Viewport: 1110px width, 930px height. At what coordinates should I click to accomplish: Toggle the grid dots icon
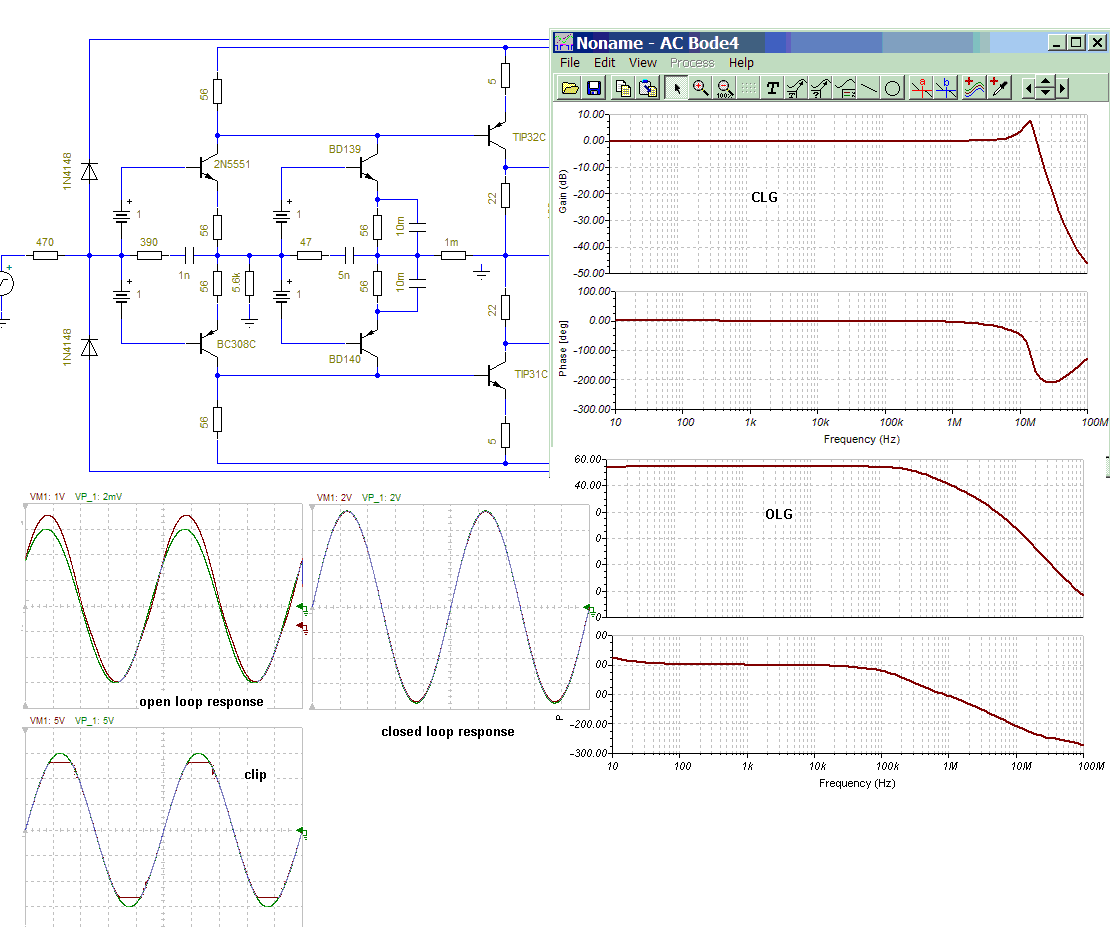(748, 88)
